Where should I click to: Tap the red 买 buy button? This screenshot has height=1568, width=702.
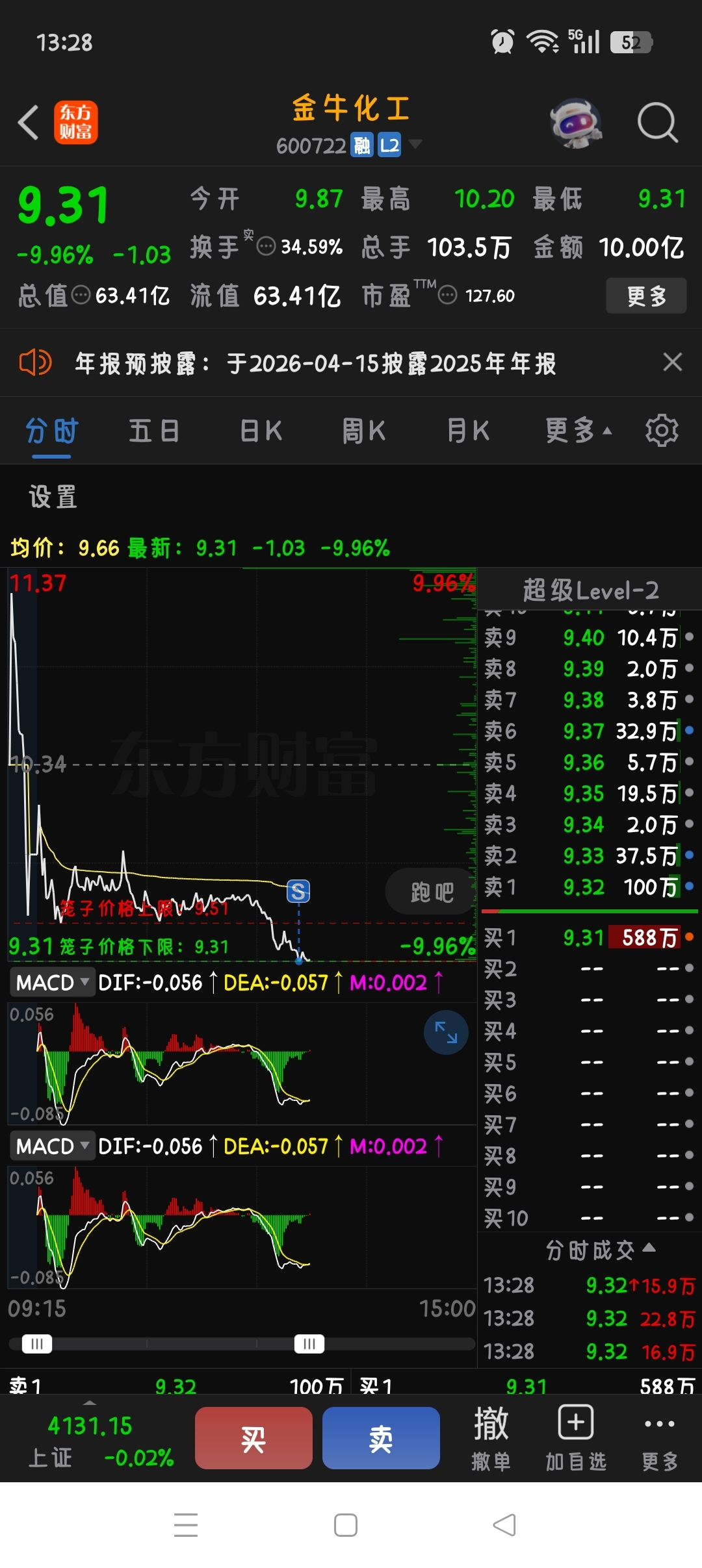(253, 1438)
